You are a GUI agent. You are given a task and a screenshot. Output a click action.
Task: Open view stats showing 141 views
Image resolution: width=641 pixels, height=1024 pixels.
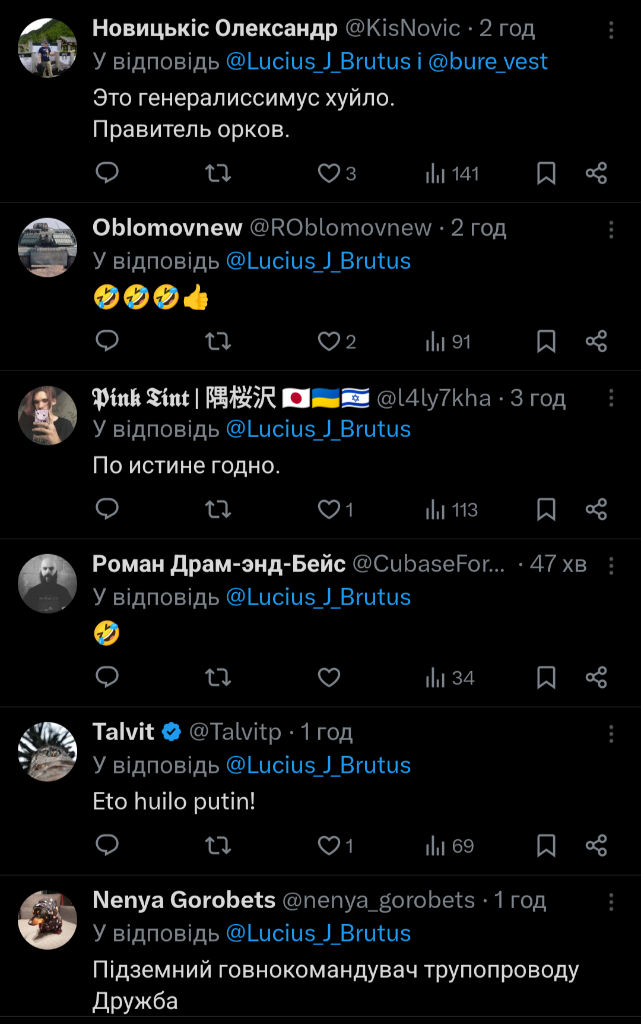coord(452,174)
